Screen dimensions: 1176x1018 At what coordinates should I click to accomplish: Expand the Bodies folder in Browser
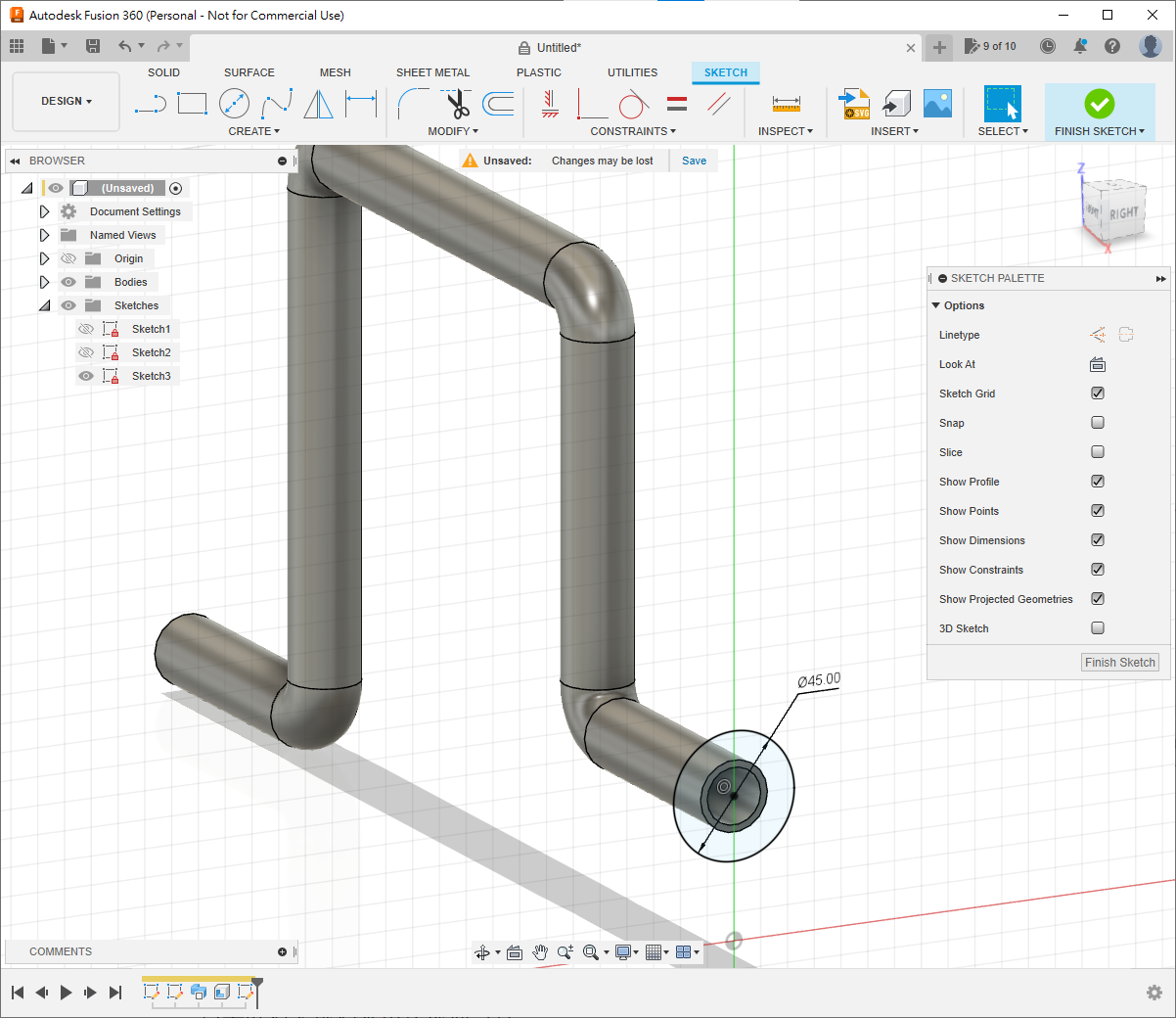[44, 282]
